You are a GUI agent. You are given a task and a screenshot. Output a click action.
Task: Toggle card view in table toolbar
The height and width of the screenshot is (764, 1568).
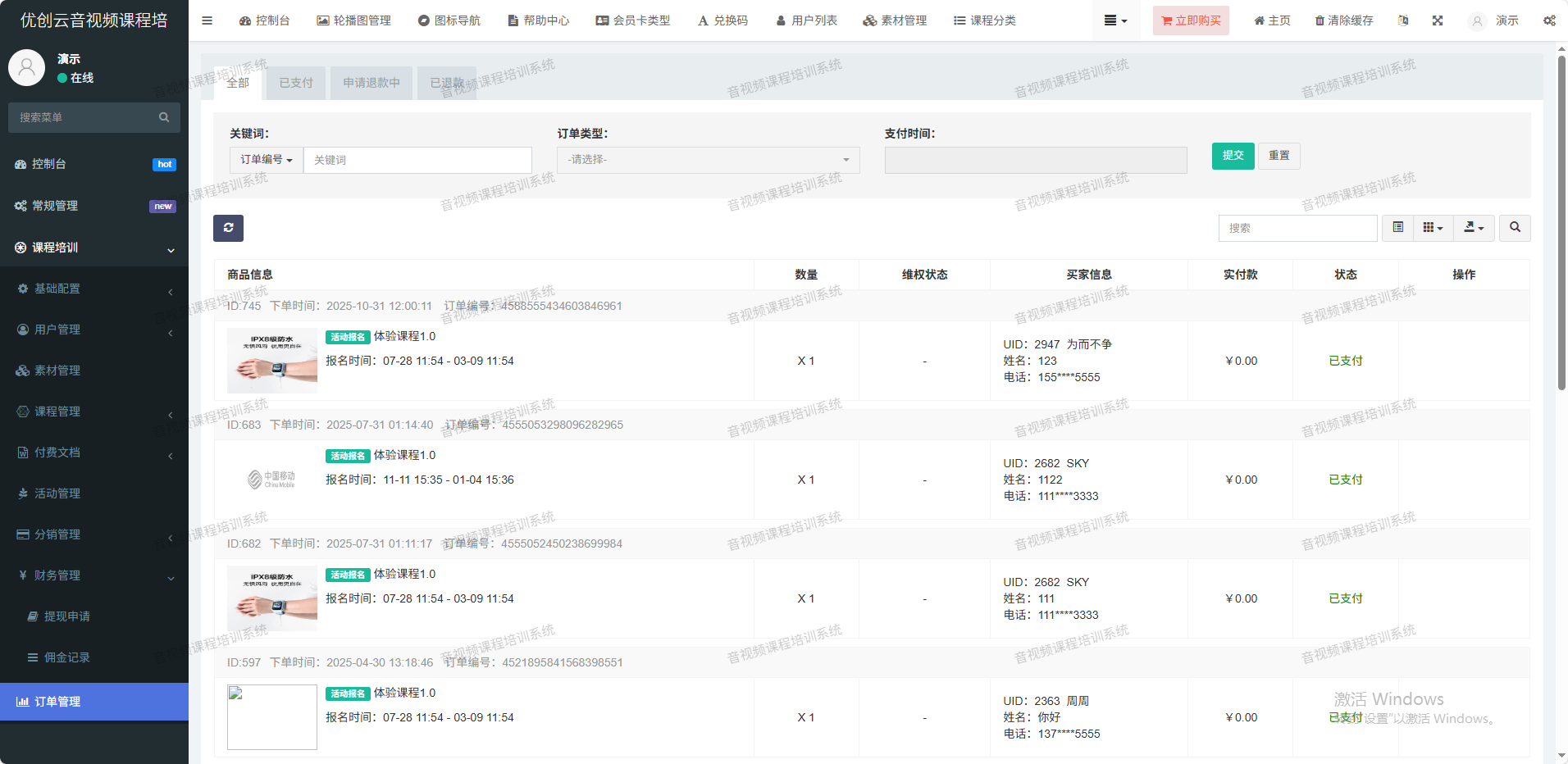coord(1398,228)
